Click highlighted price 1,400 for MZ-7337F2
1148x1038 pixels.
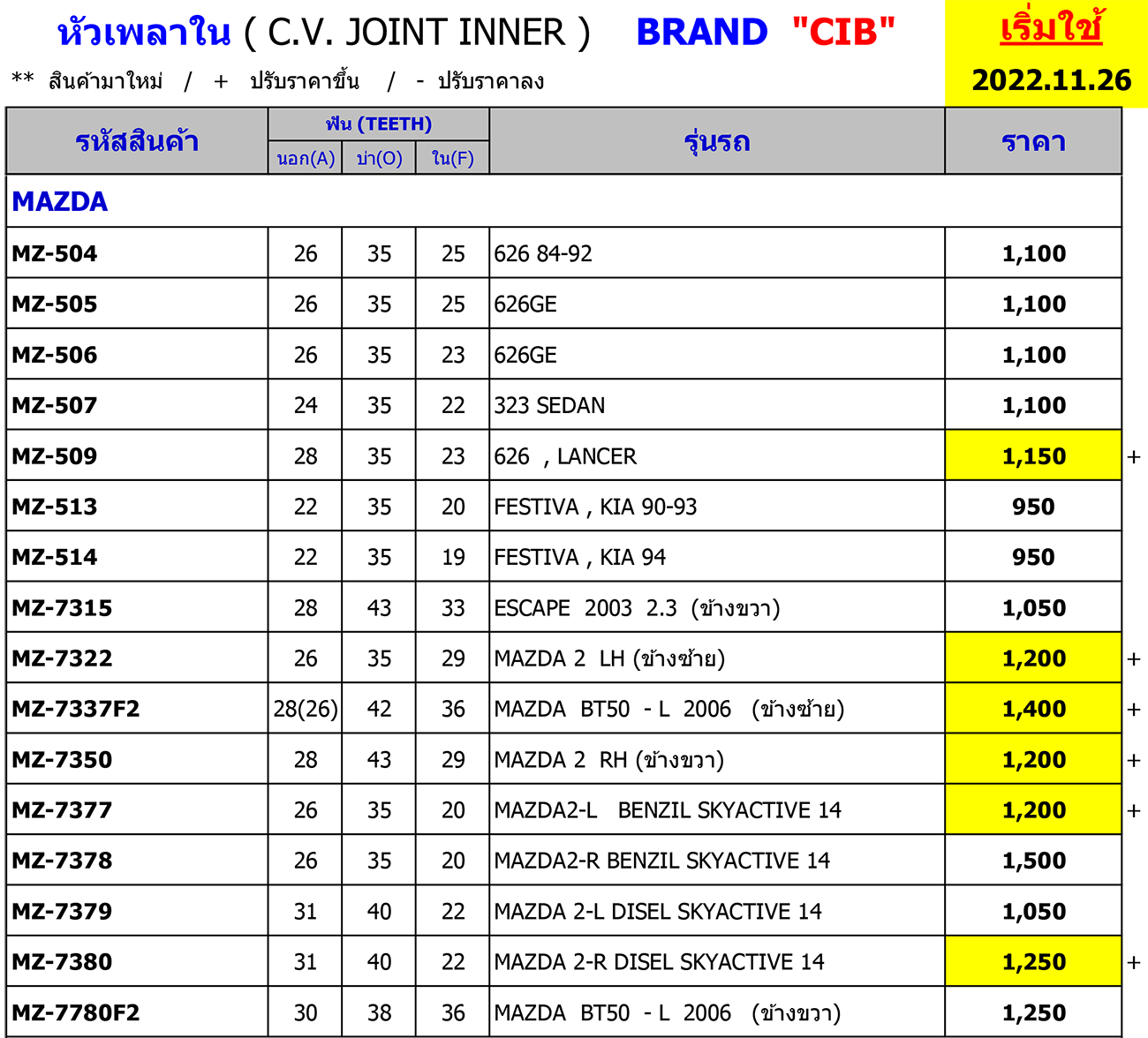click(1033, 709)
